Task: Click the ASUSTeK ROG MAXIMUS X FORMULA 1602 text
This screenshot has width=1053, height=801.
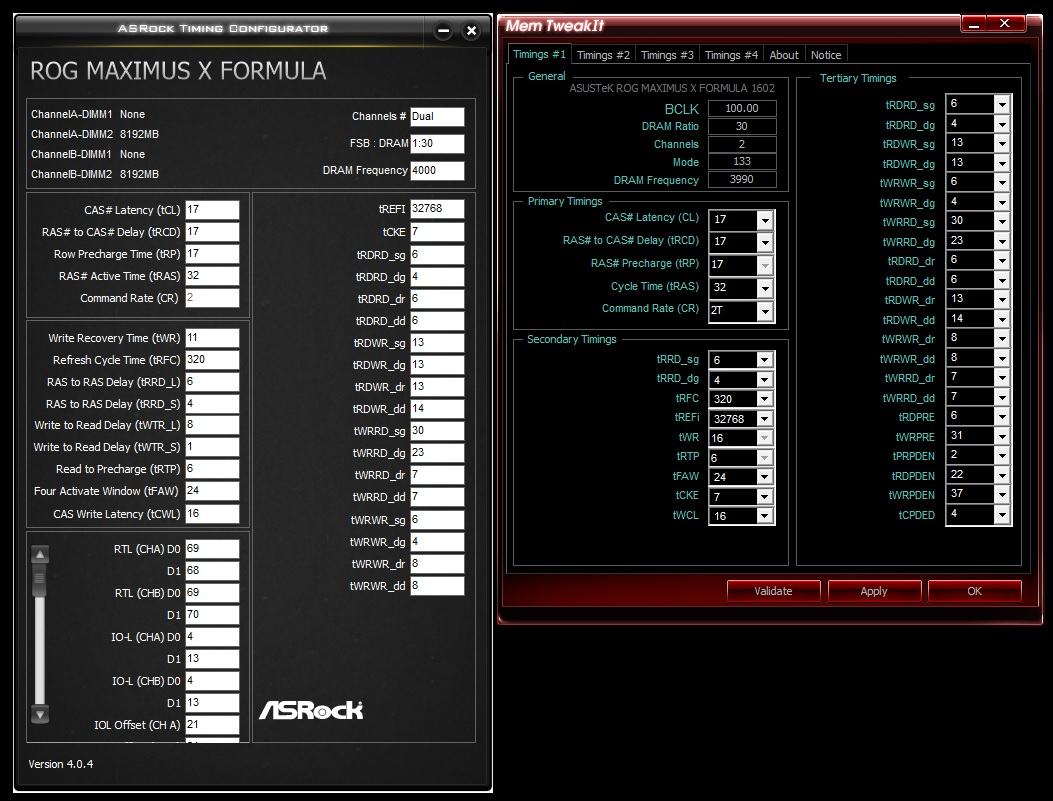Action: point(672,88)
